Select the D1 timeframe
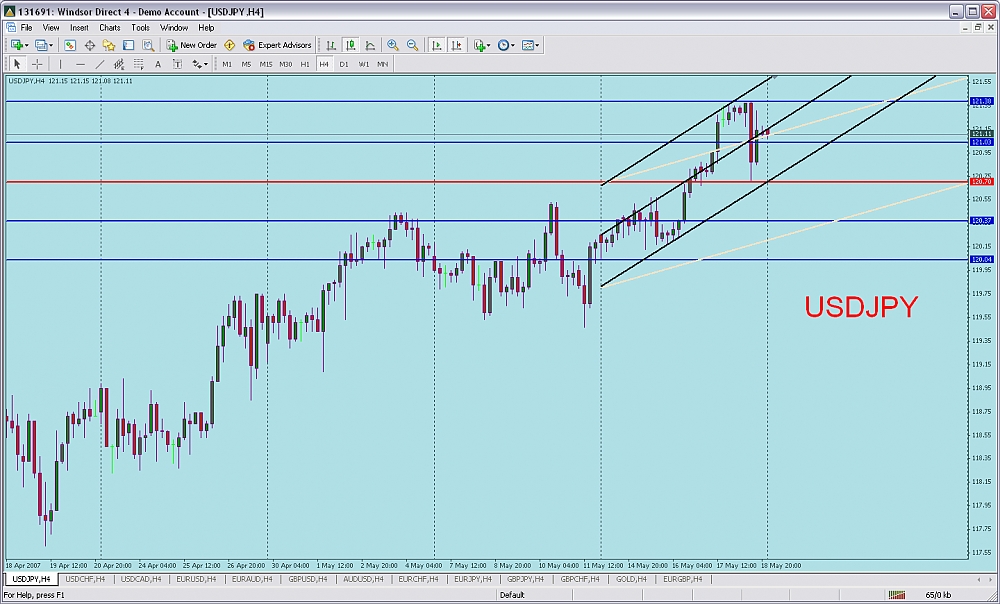The image size is (1000, 604). (343, 64)
